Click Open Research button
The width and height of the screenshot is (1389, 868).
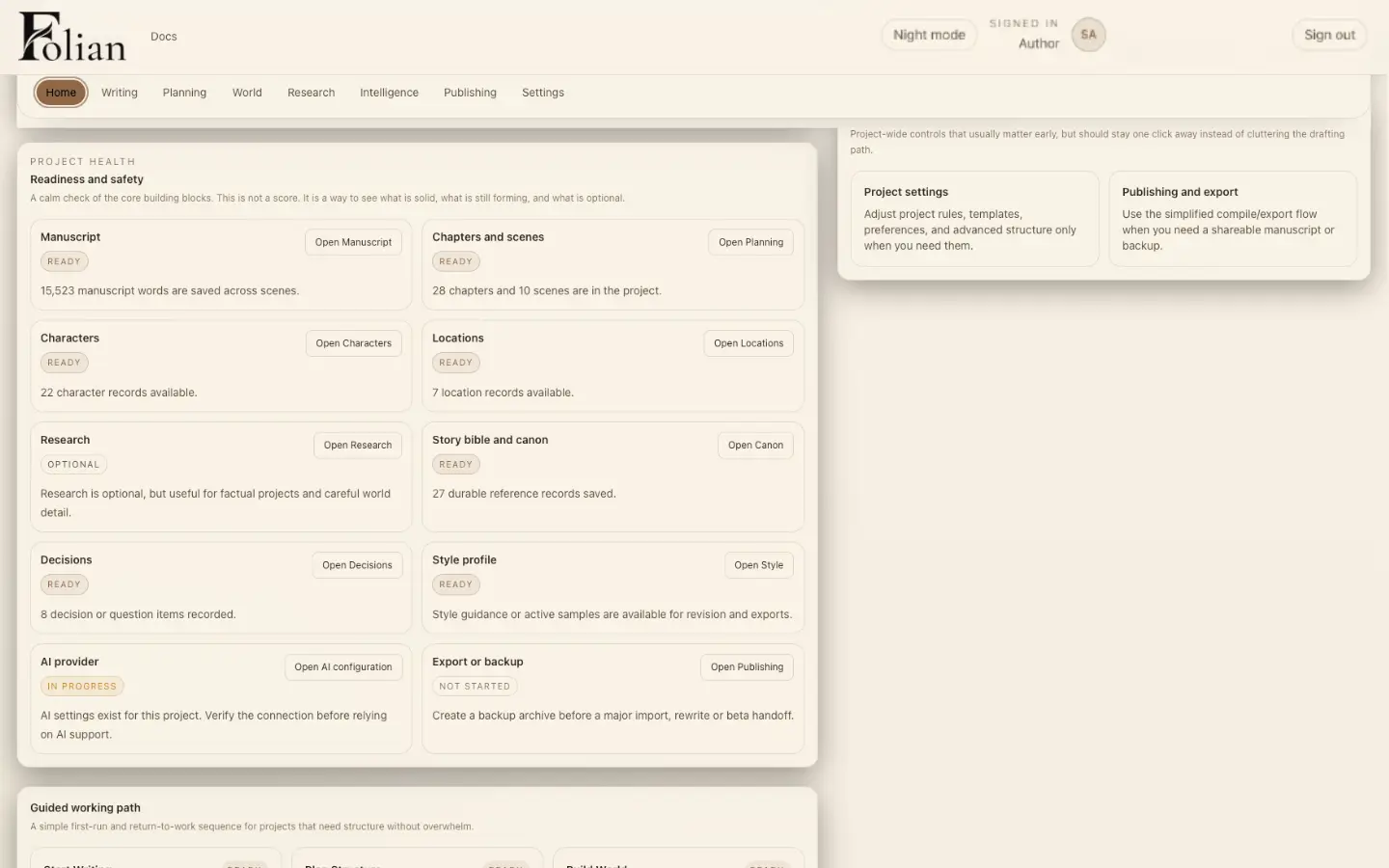pos(358,446)
